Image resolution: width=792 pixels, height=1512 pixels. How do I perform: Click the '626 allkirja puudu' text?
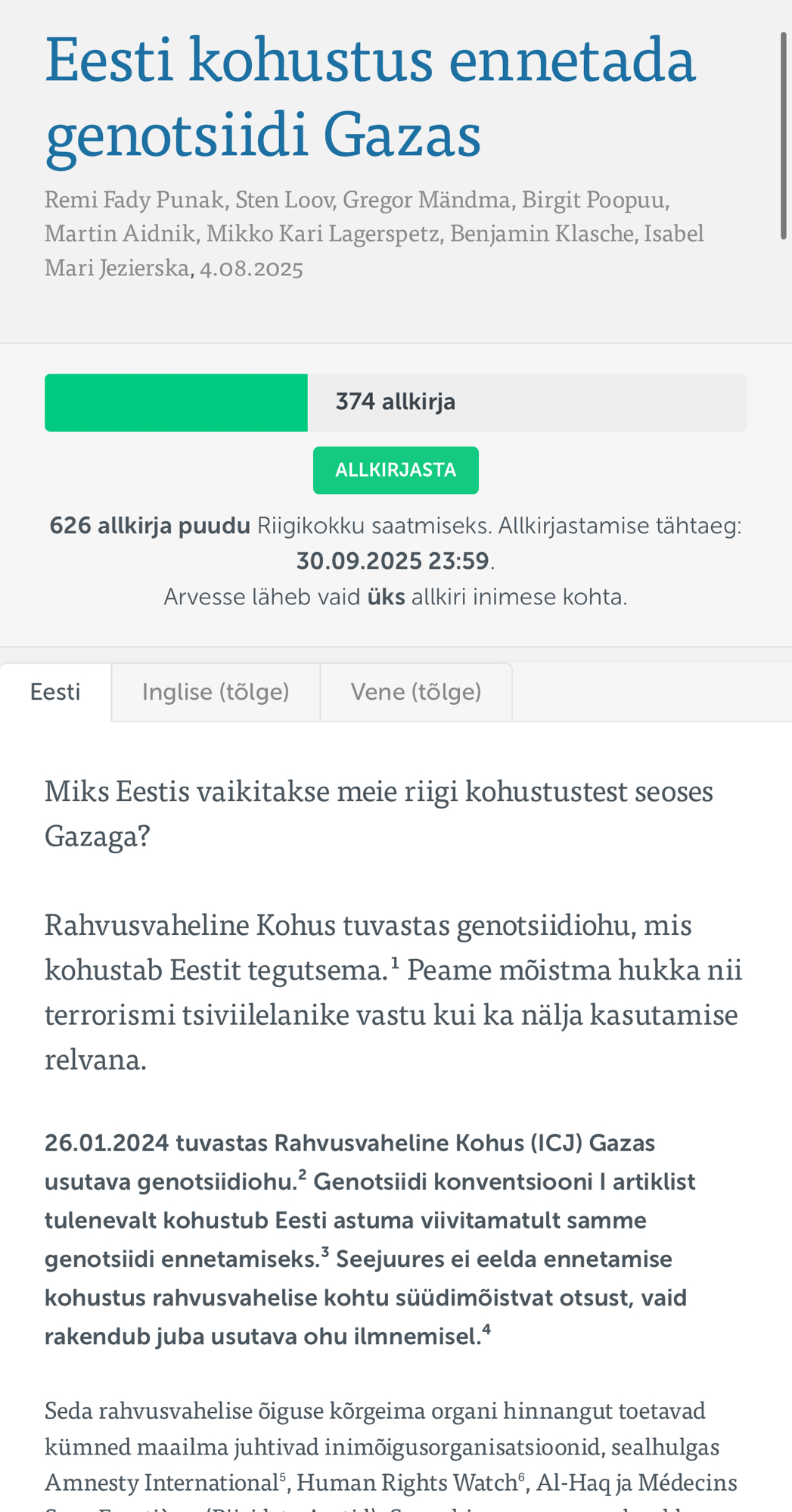tap(150, 526)
